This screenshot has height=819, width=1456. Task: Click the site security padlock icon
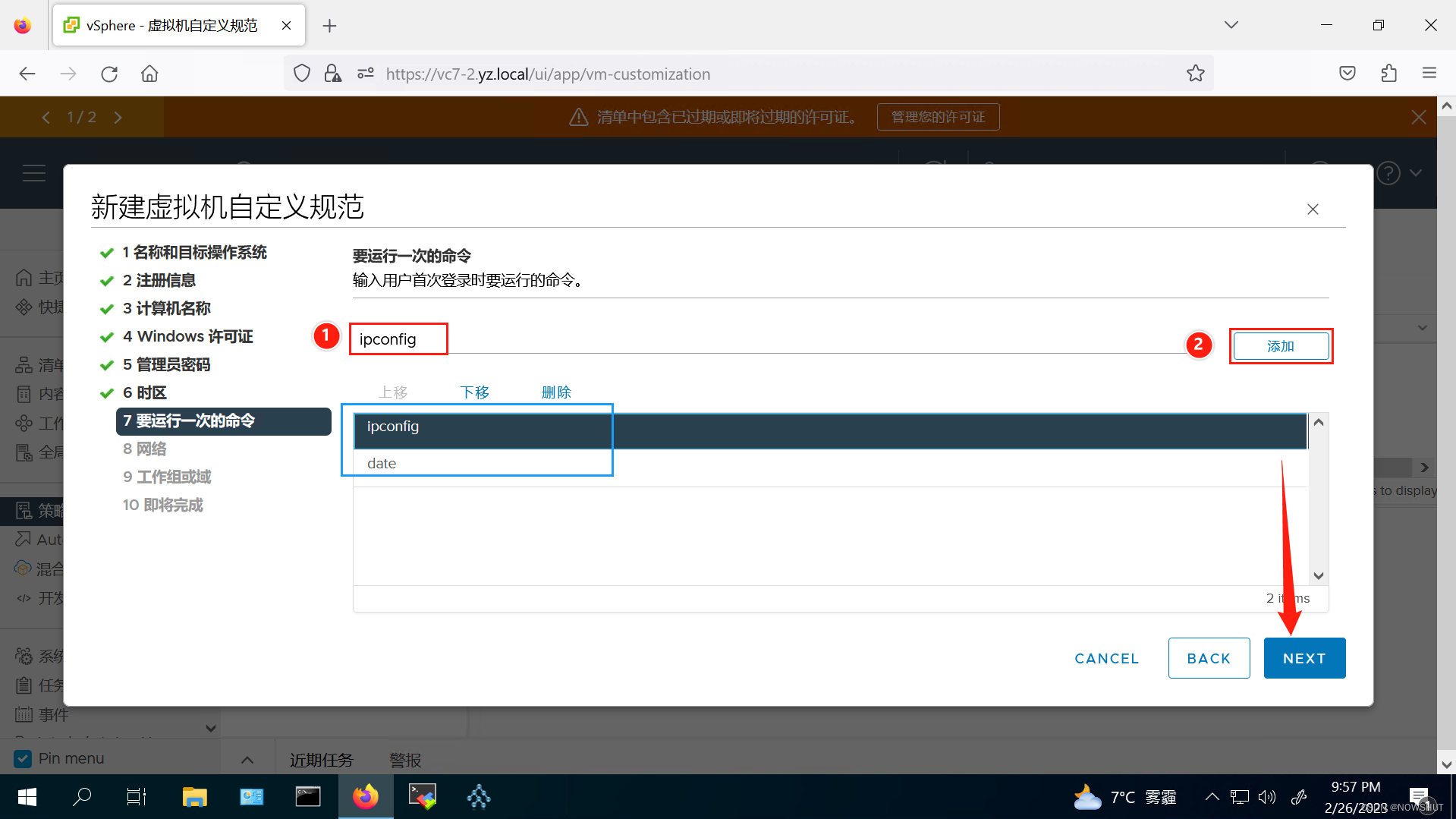click(332, 74)
